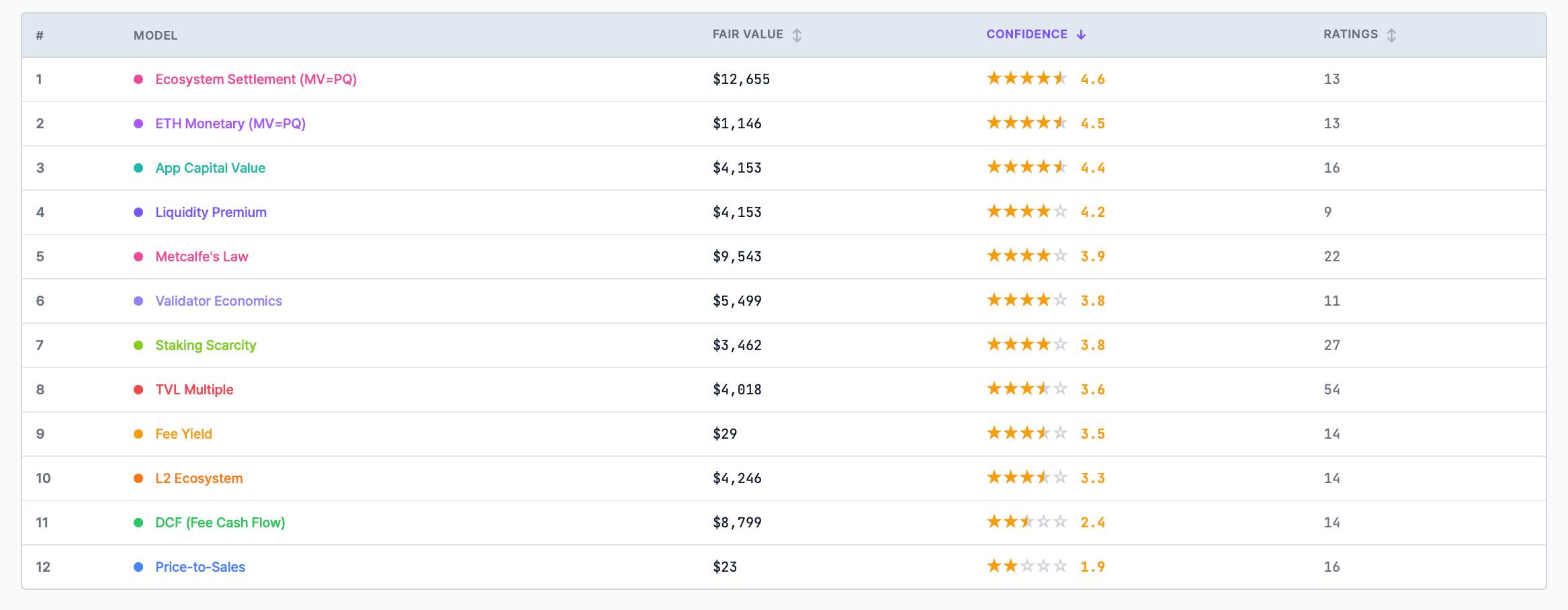Open Staking Scarcity model link
1568x610 pixels.
coord(206,345)
